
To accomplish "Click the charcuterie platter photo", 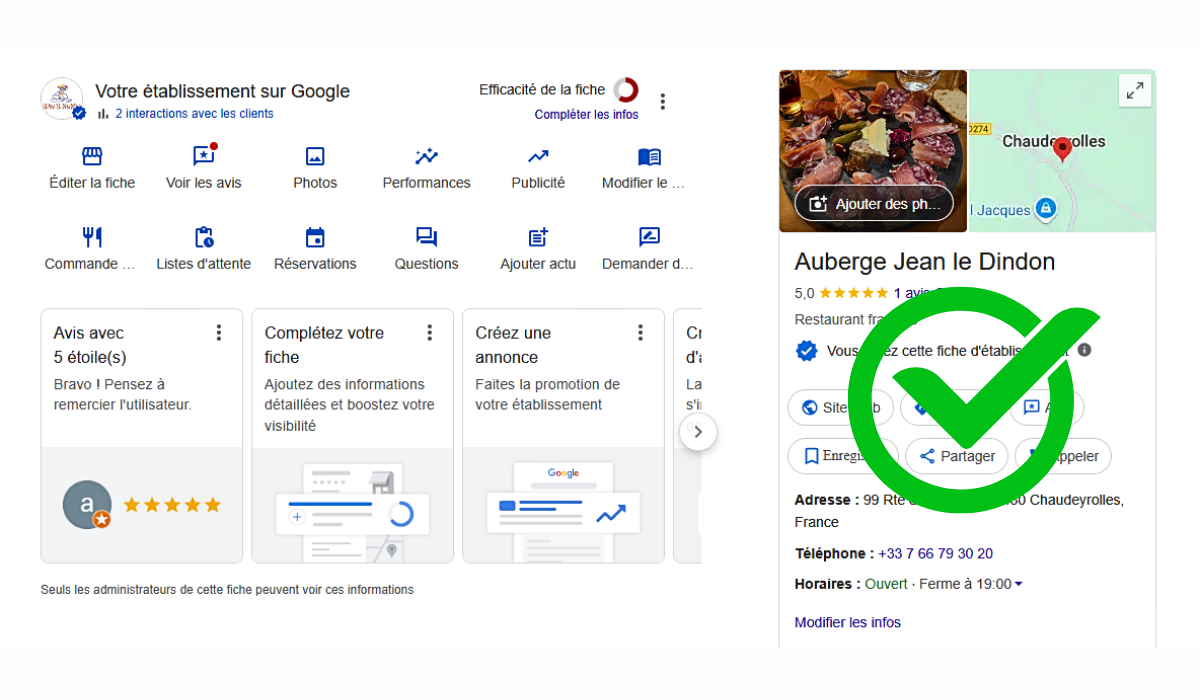I will pos(873,151).
